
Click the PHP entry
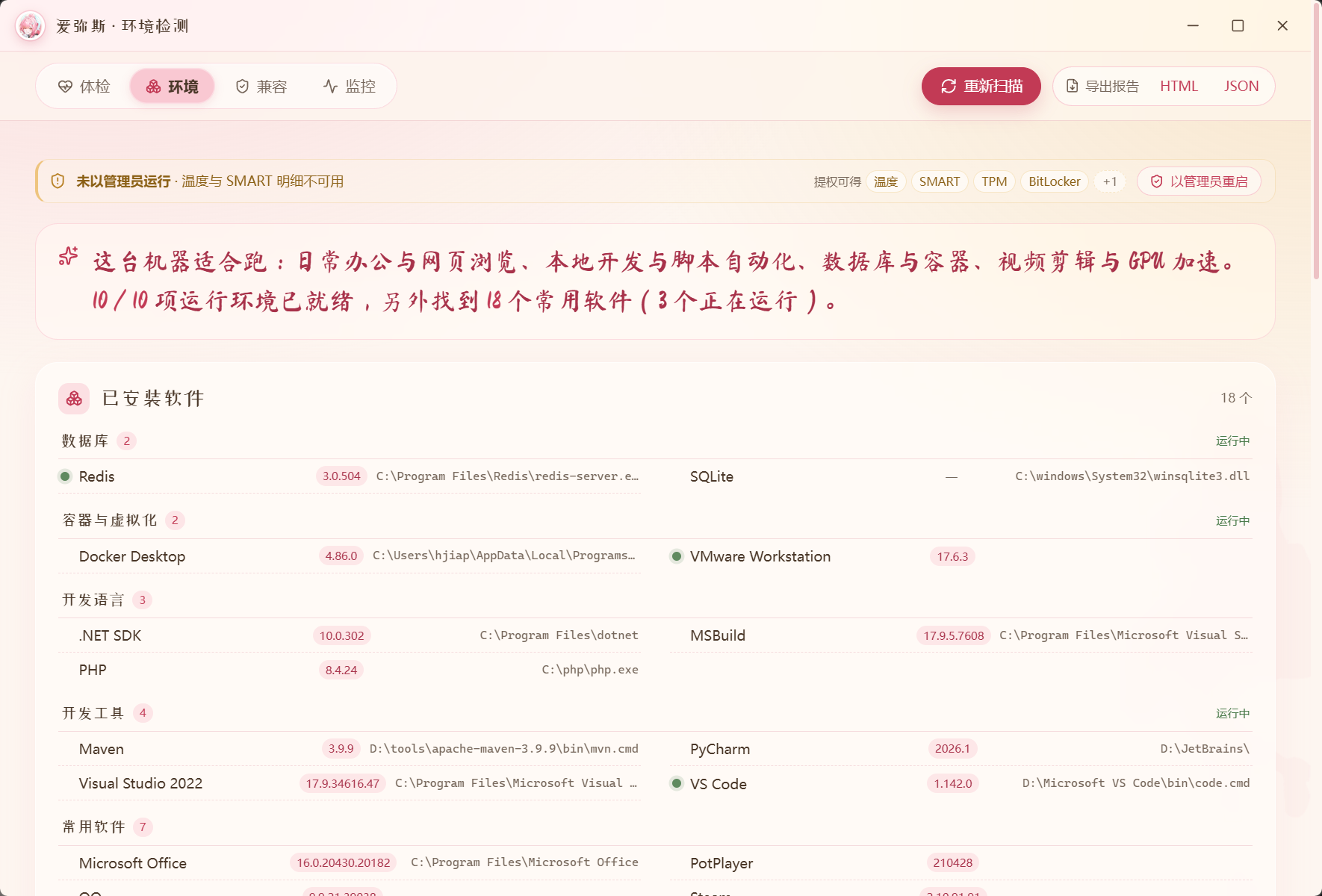click(93, 670)
